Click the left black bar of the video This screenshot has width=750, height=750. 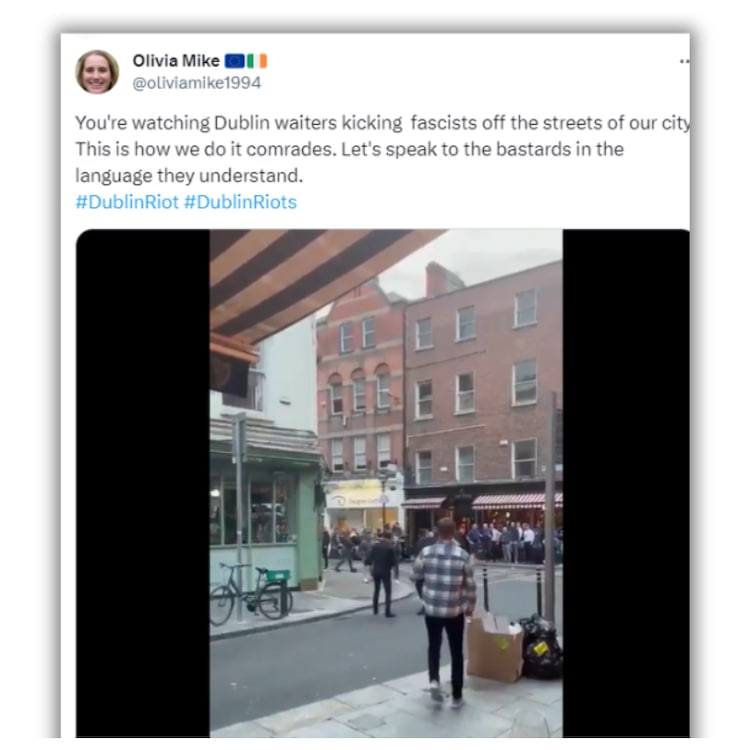click(x=143, y=483)
